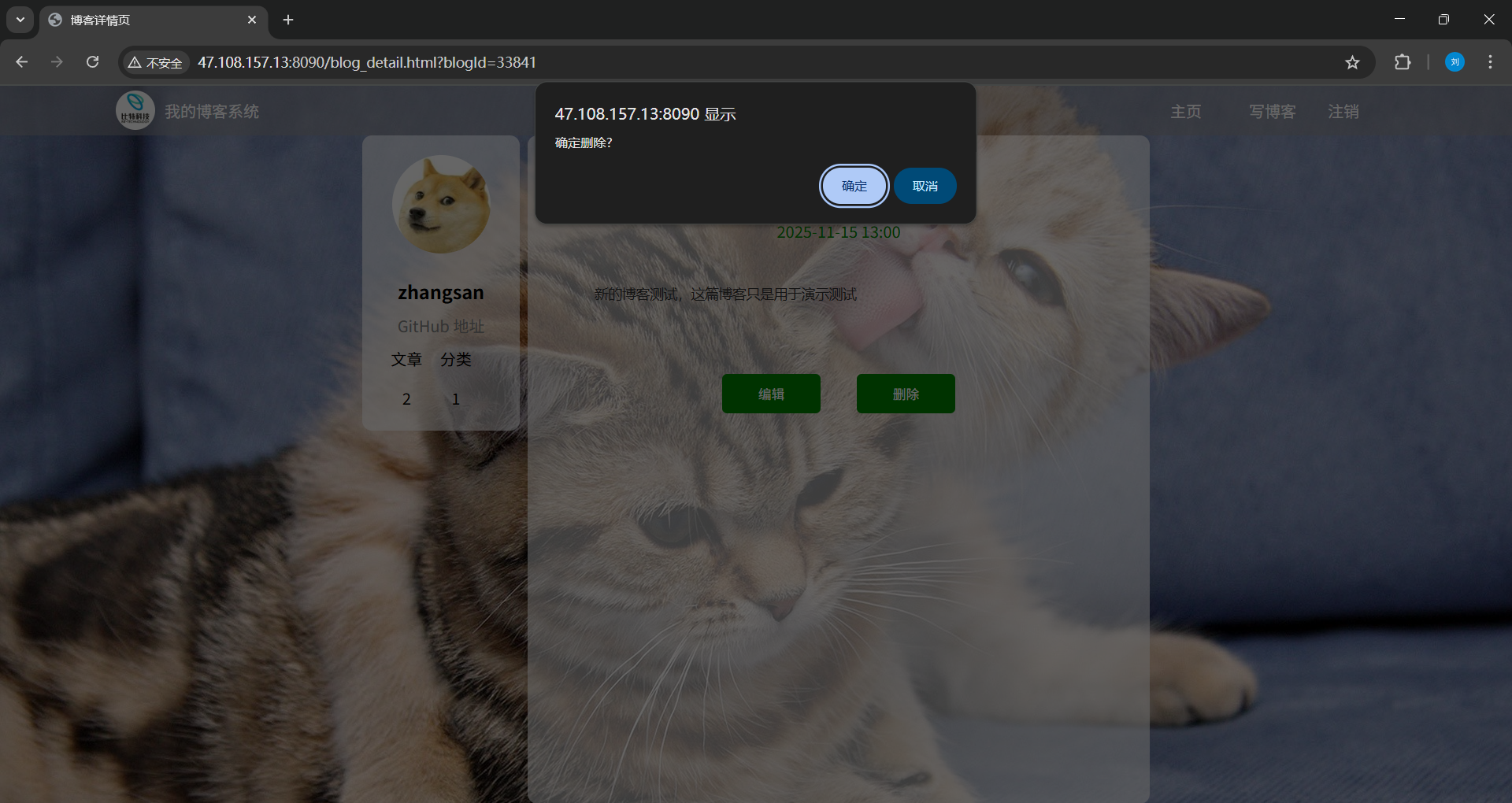Reload the page with the refresh icon

(x=92, y=62)
